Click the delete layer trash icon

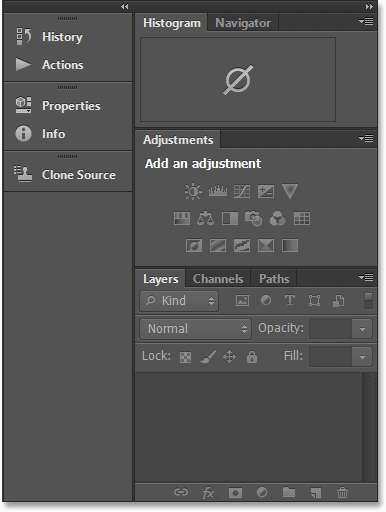(342, 492)
